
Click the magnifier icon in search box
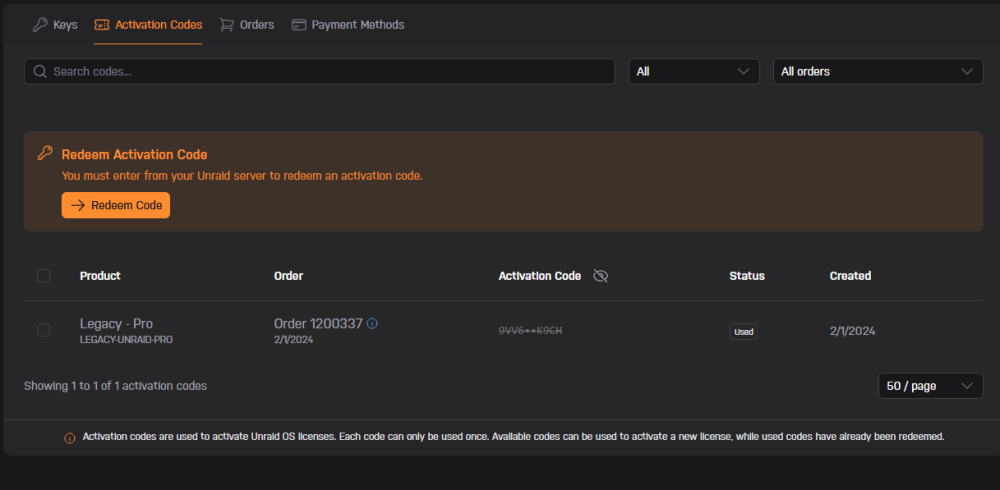click(x=40, y=71)
